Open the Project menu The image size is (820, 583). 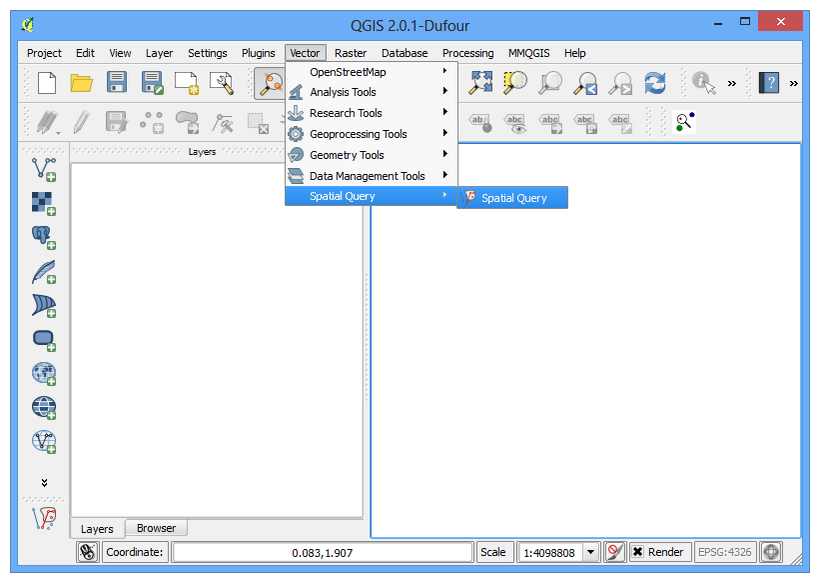click(44, 53)
